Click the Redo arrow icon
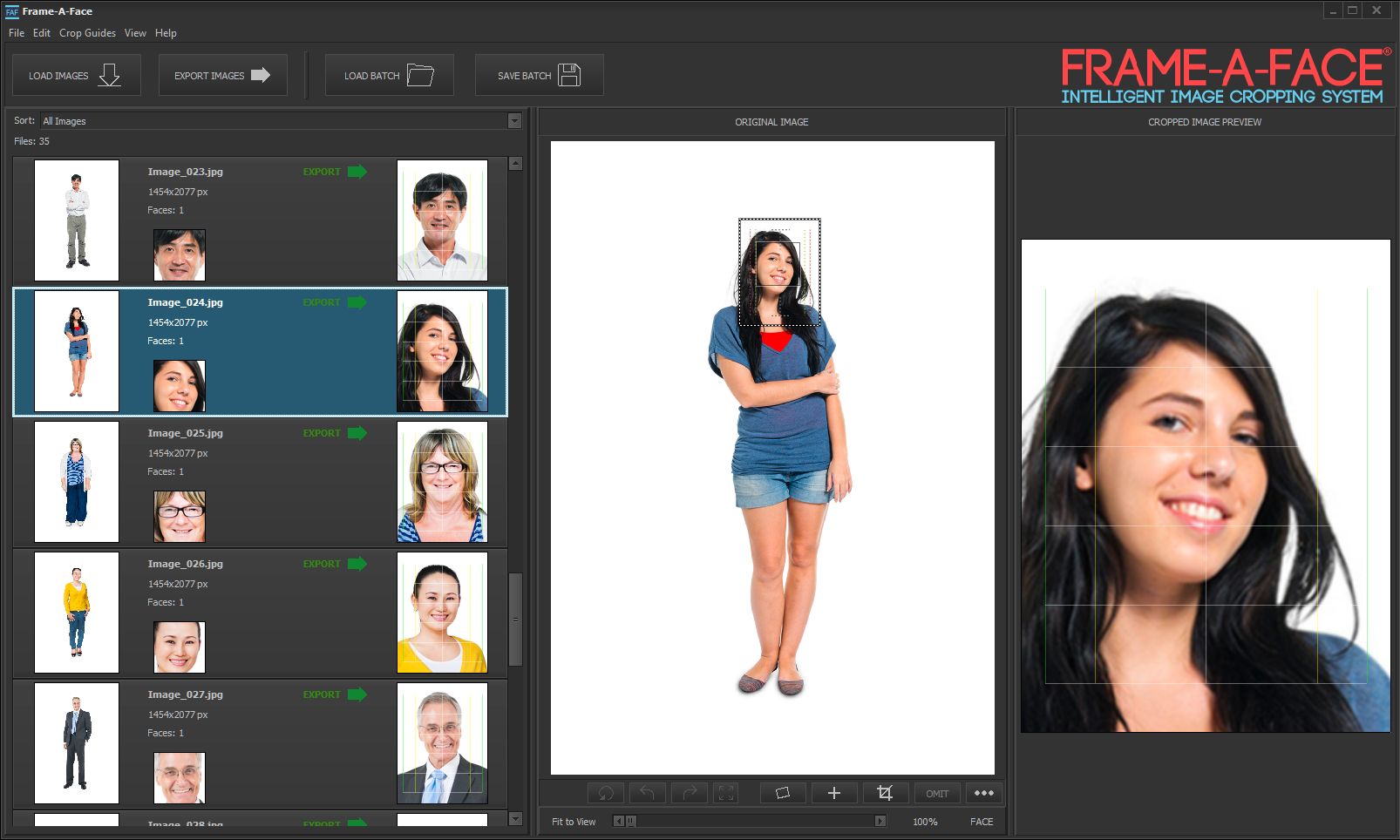This screenshot has height=840, width=1400. tap(690, 793)
